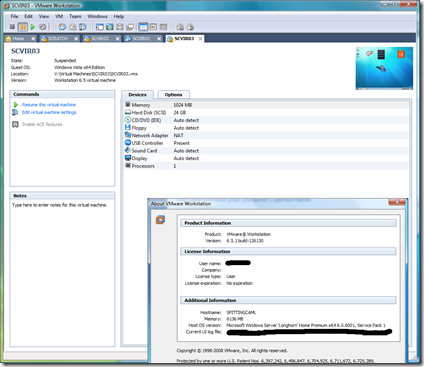The height and width of the screenshot is (367, 424).
Task: Click the Reset toolbar icon
Action: (43, 27)
